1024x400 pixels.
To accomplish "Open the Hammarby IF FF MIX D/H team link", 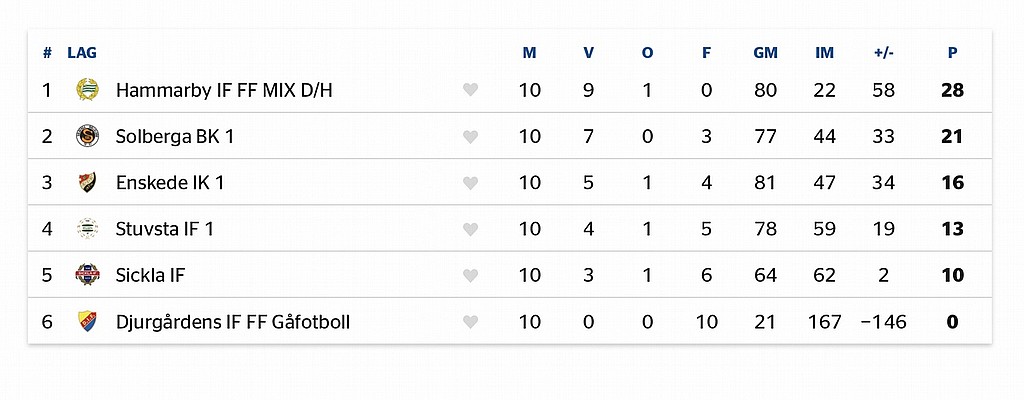I will [x=224, y=90].
